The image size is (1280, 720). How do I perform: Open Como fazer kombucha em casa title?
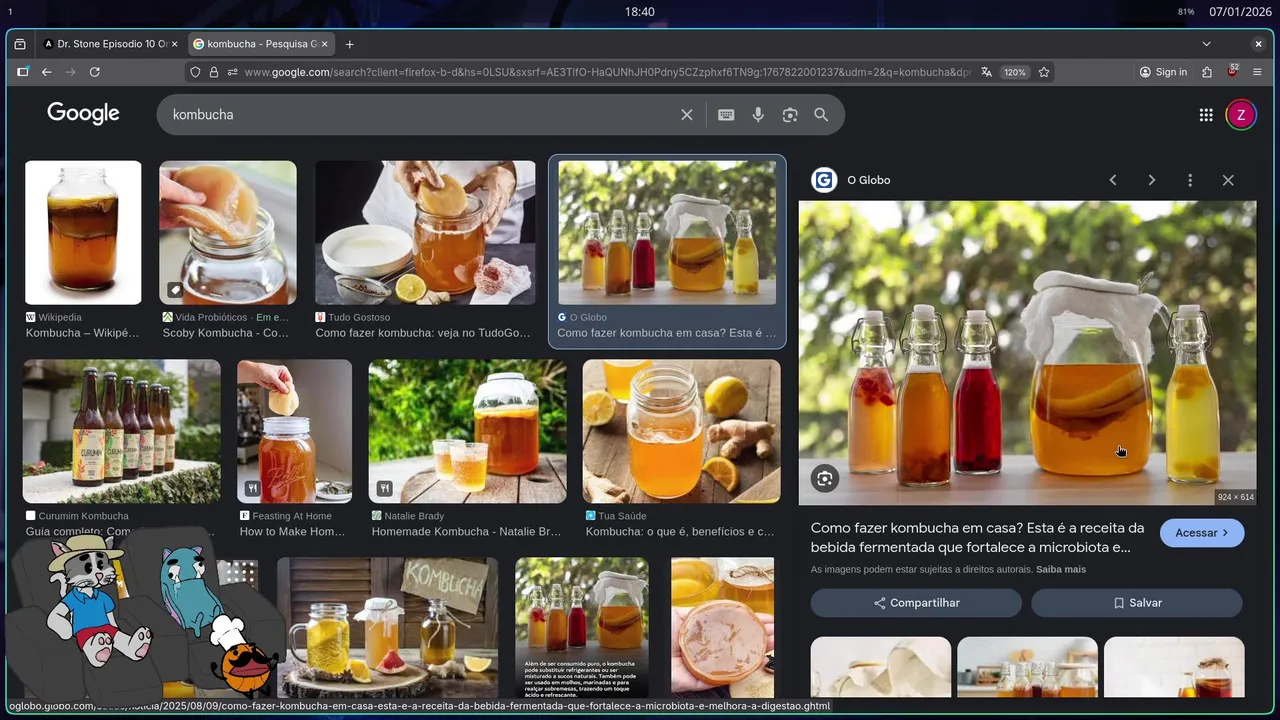point(977,537)
